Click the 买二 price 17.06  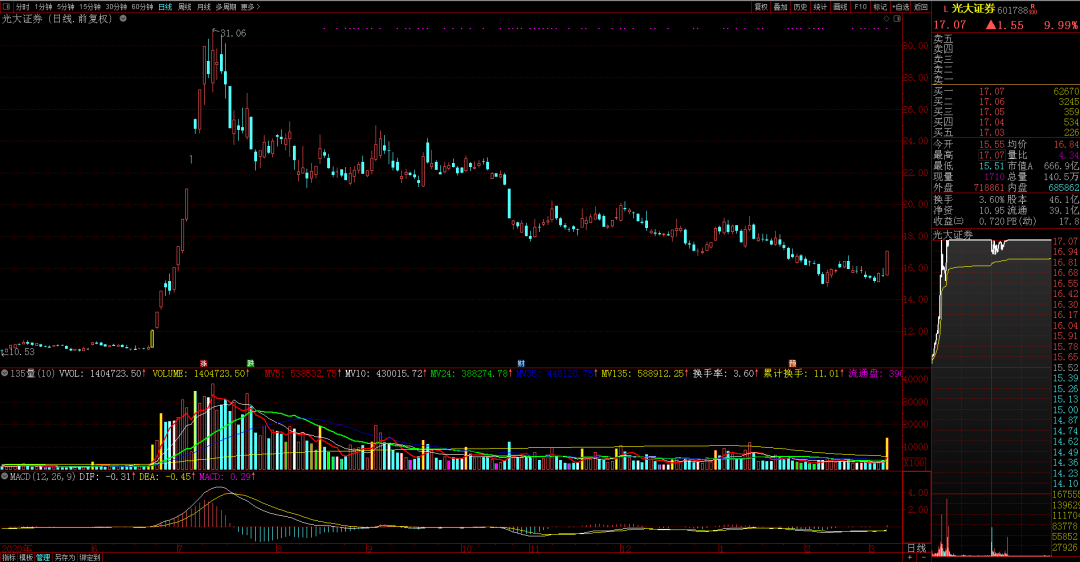(992, 101)
